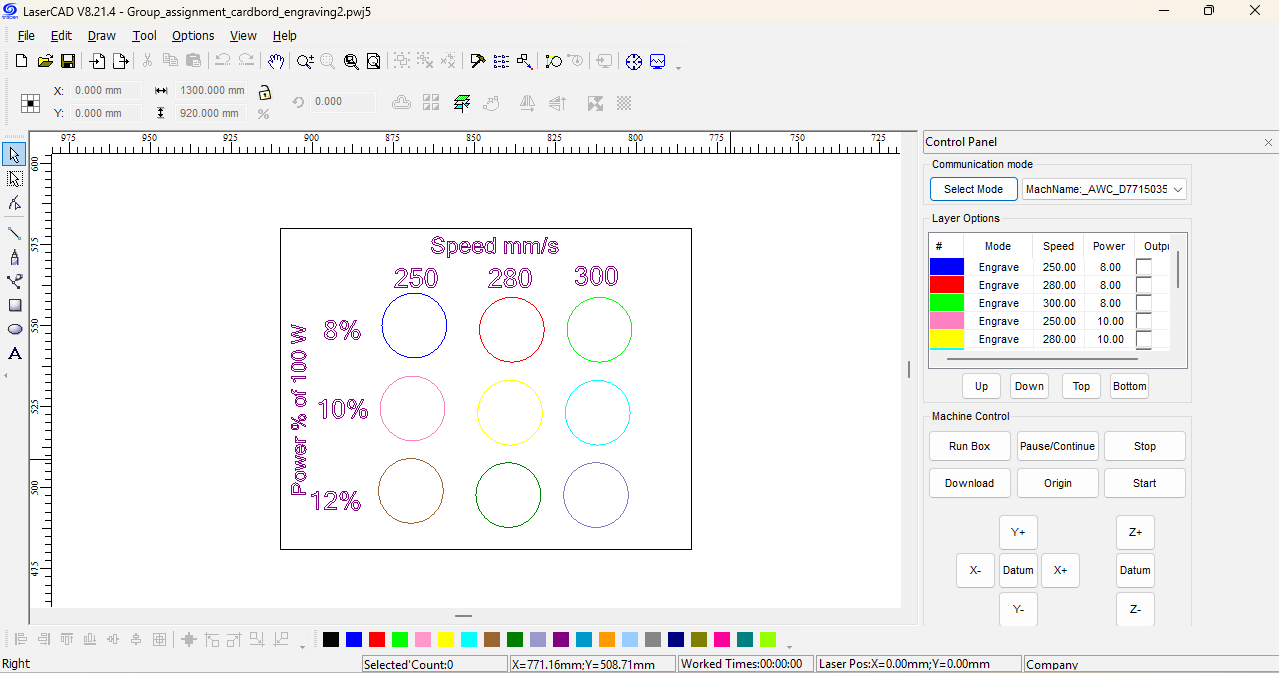Select the Line drawing tool
This screenshot has height=673, width=1279.
pyautogui.click(x=14, y=233)
